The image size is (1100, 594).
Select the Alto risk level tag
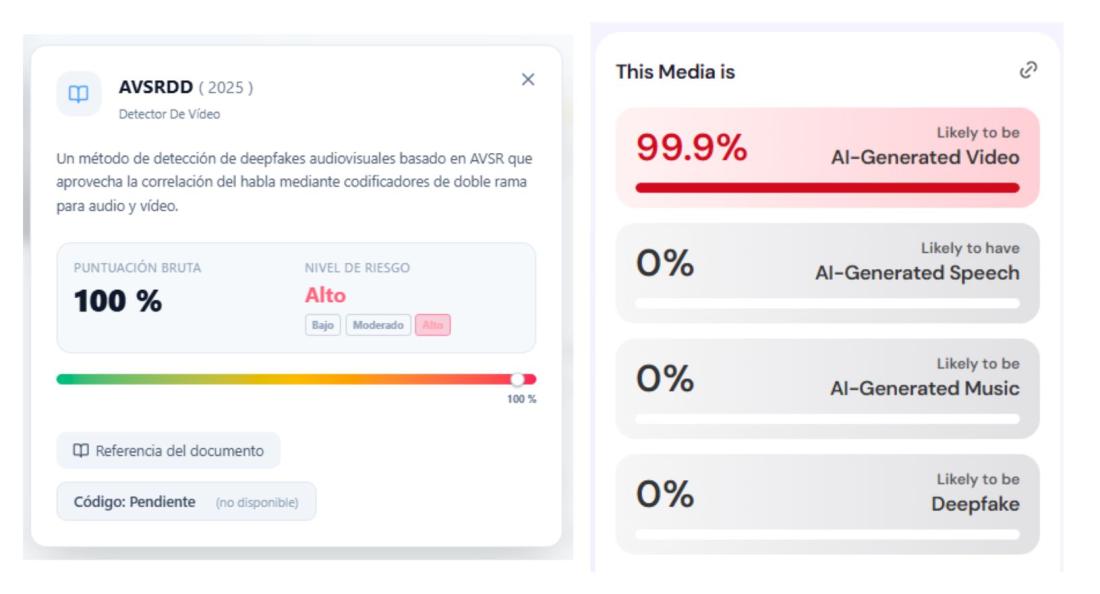(x=433, y=326)
